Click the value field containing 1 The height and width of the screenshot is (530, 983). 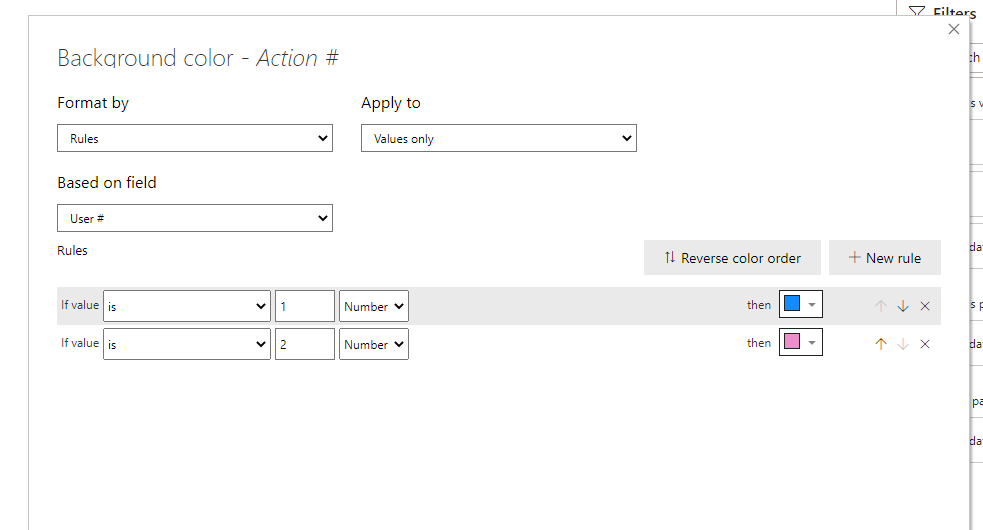[x=305, y=306]
